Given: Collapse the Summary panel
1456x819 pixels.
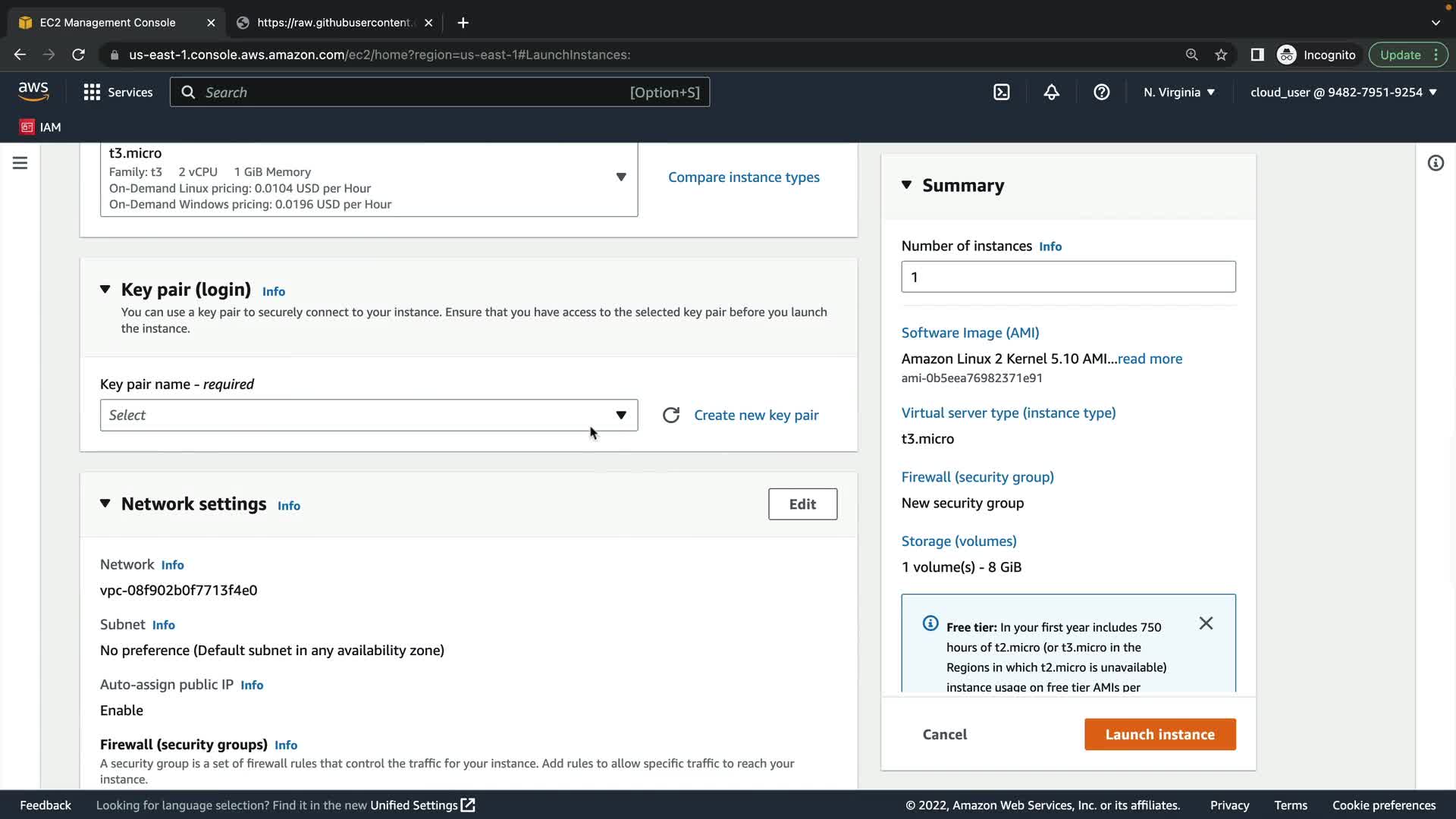Looking at the screenshot, I should click(906, 185).
